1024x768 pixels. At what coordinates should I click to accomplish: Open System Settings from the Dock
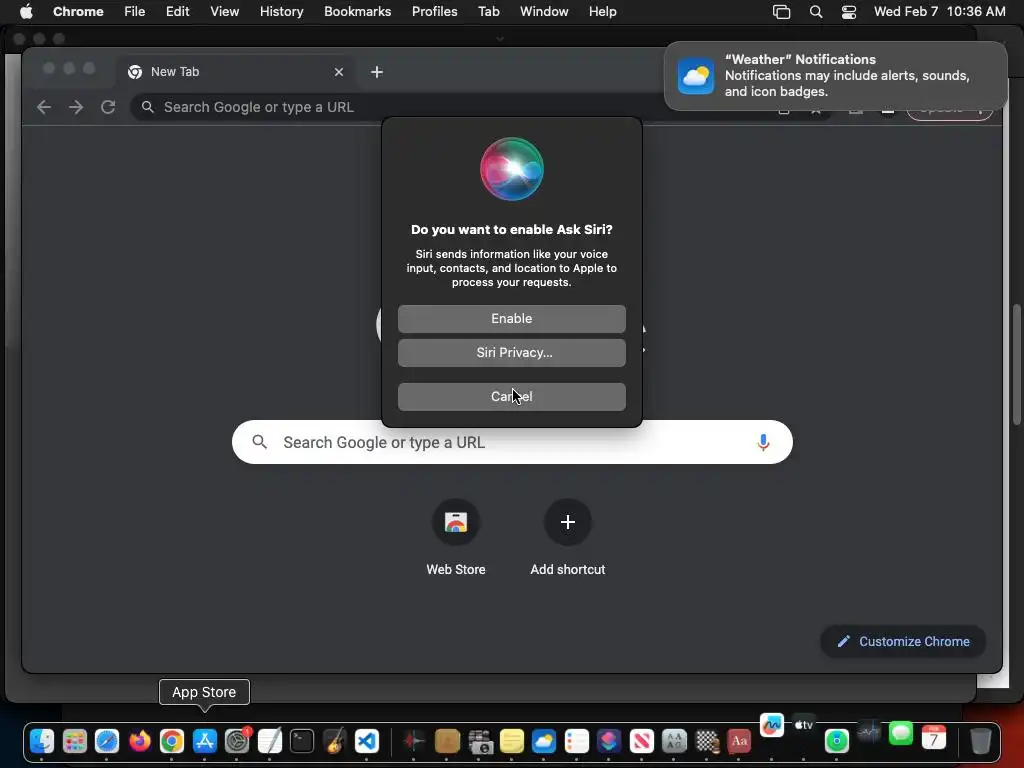coord(237,741)
